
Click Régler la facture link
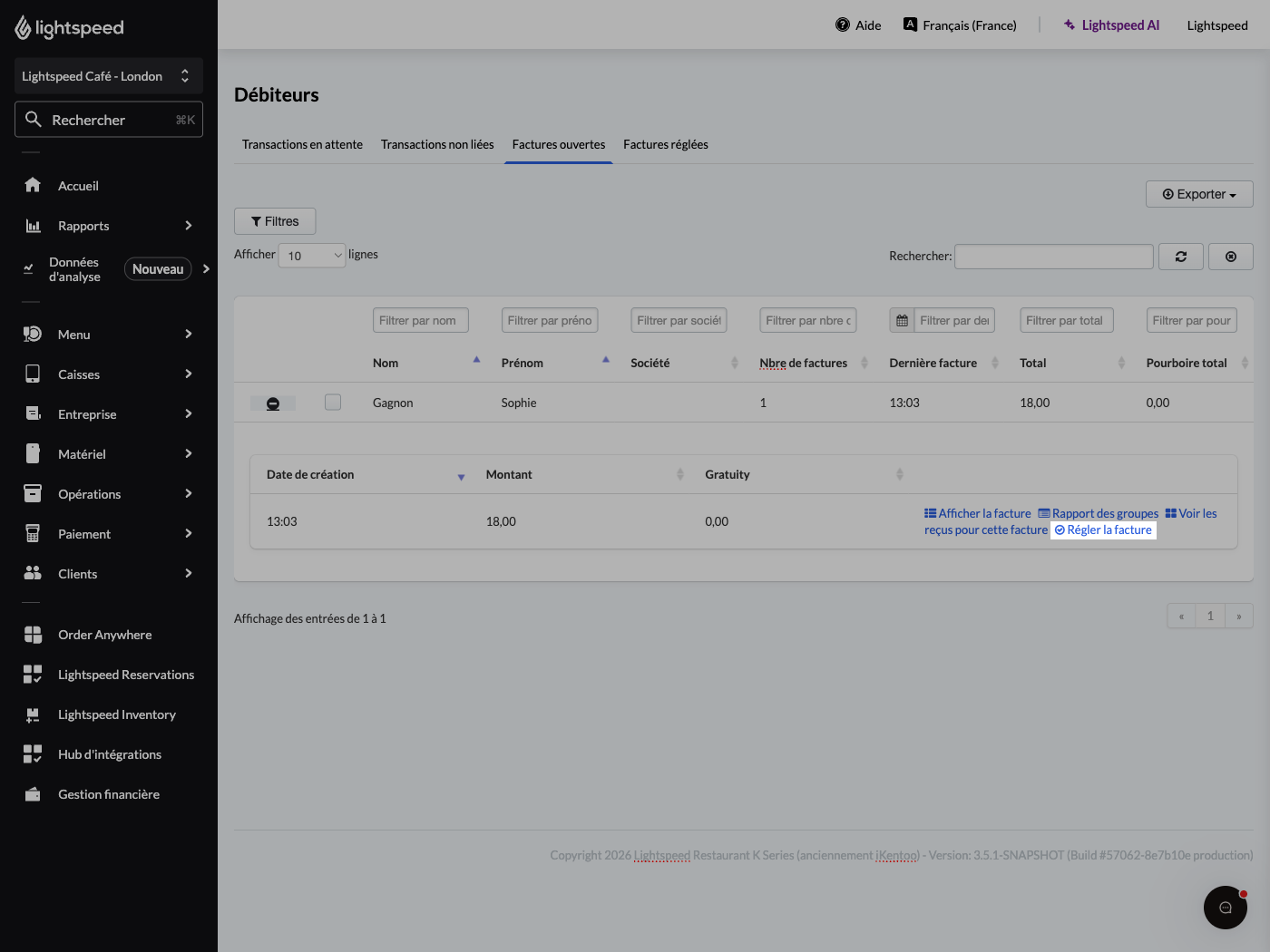(x=1103, y=530)
